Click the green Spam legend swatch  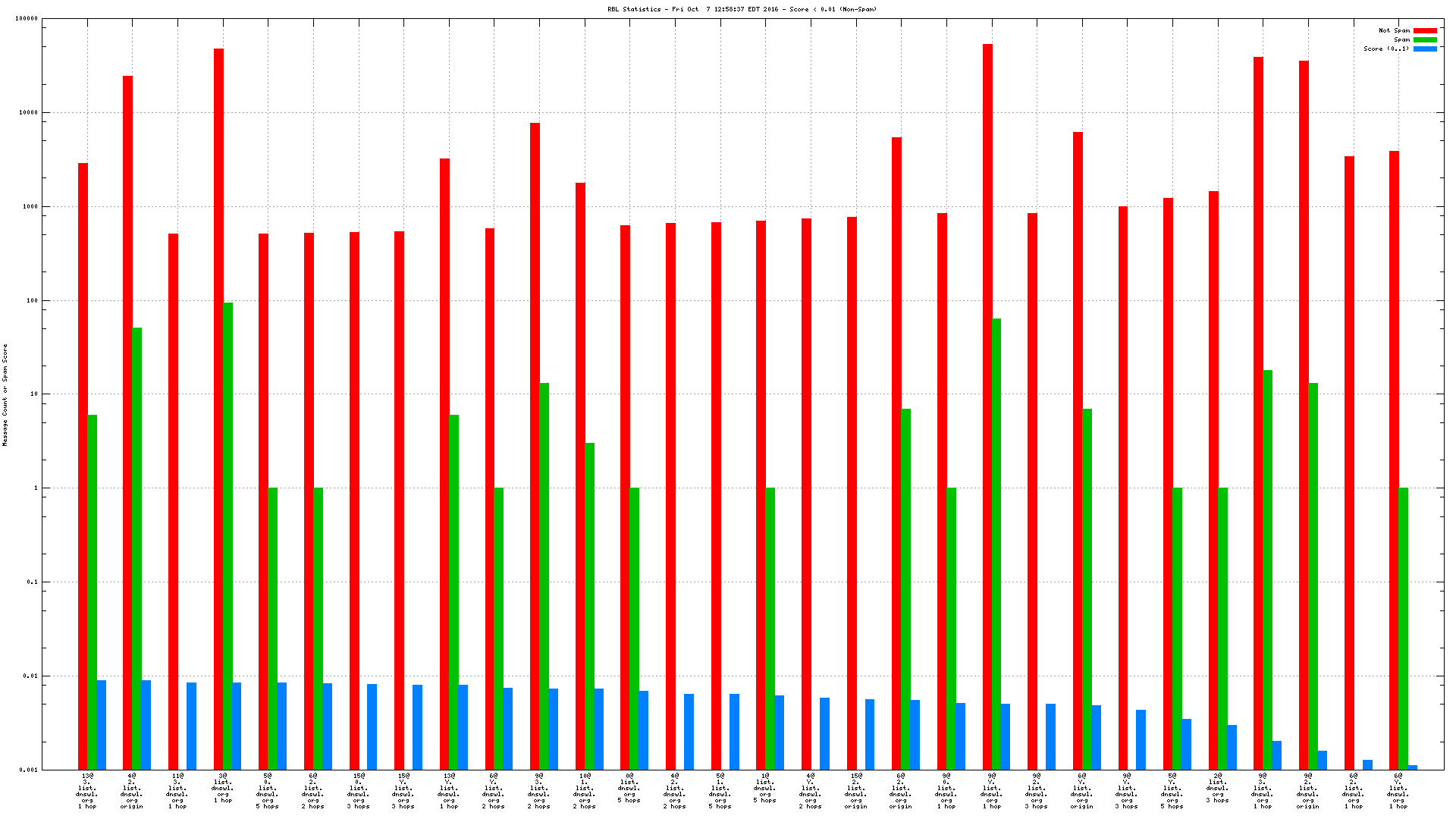pyautogui.click(x=1425, y=40)
